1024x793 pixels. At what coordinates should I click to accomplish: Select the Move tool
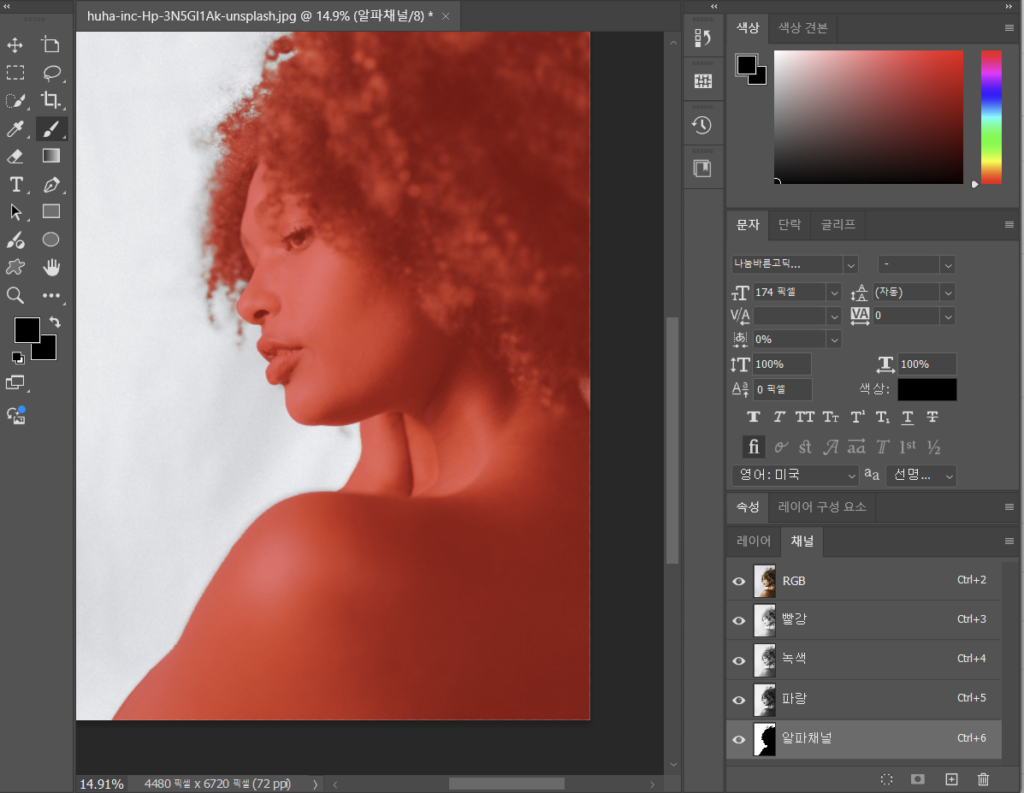[x=16, y=45]
